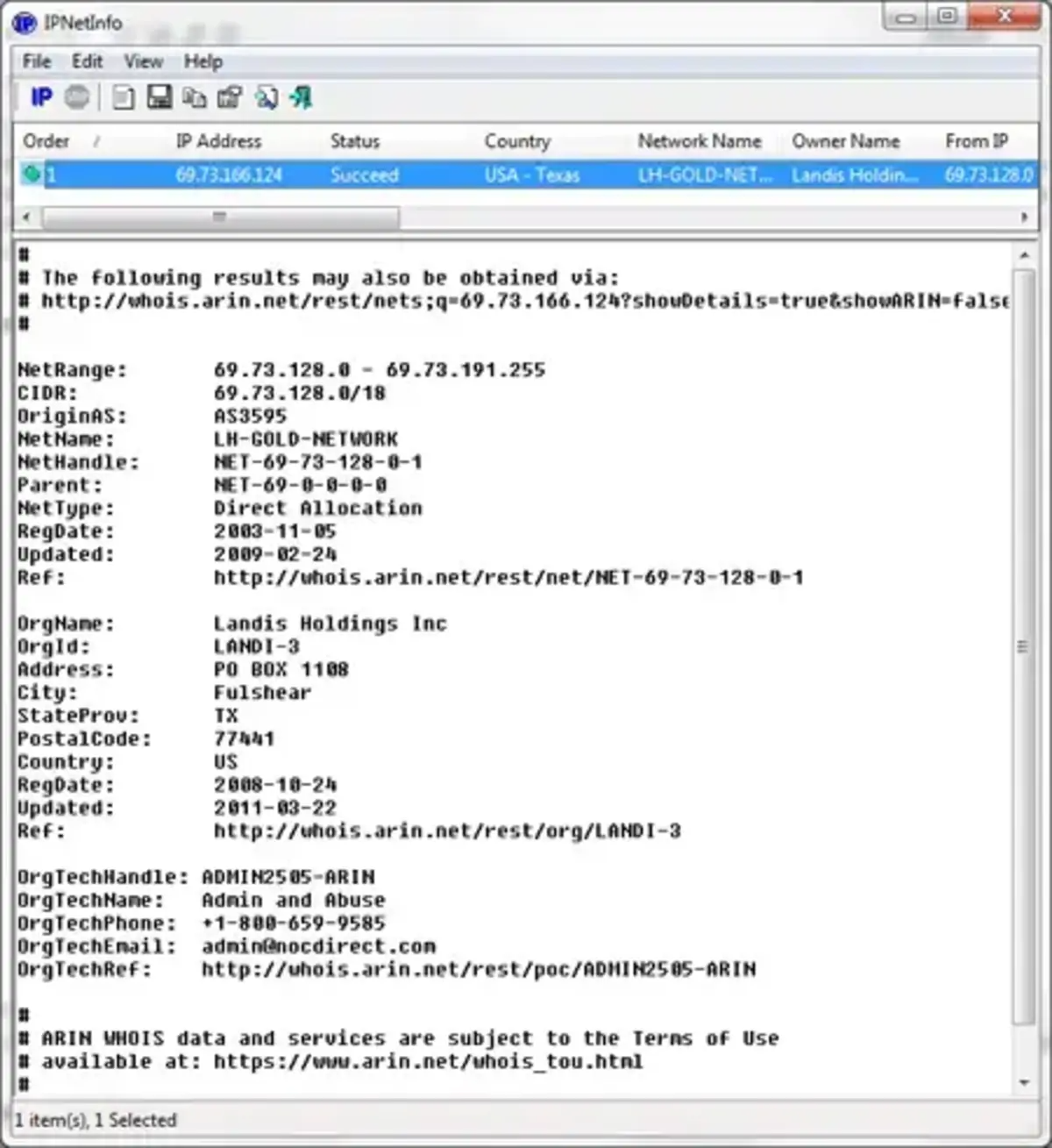
Task: Click the Exit toolbar icon
Action: tap(302, 97)
